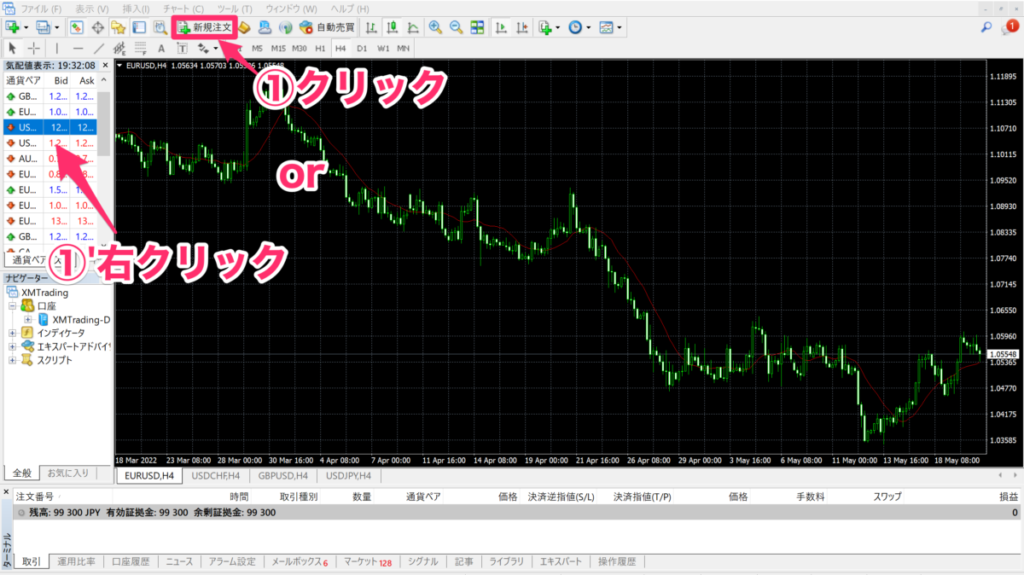Select the crosshair tool
1024x575 pixels.
click(33, 48)
